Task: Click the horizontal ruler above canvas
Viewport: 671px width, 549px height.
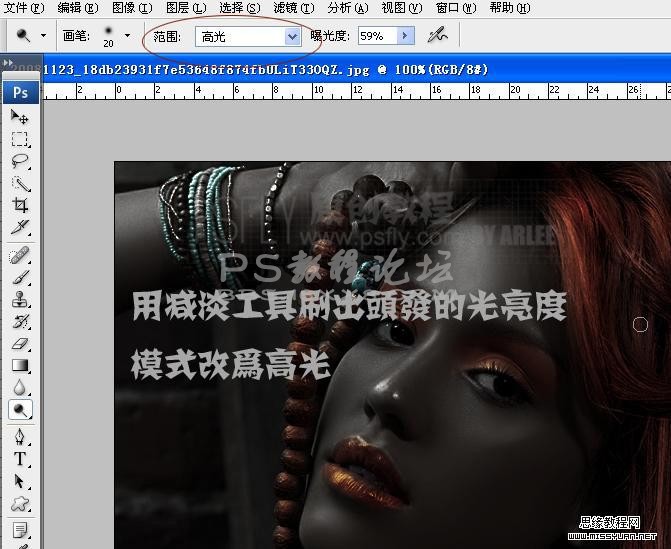Action: (x=357, y=91)
